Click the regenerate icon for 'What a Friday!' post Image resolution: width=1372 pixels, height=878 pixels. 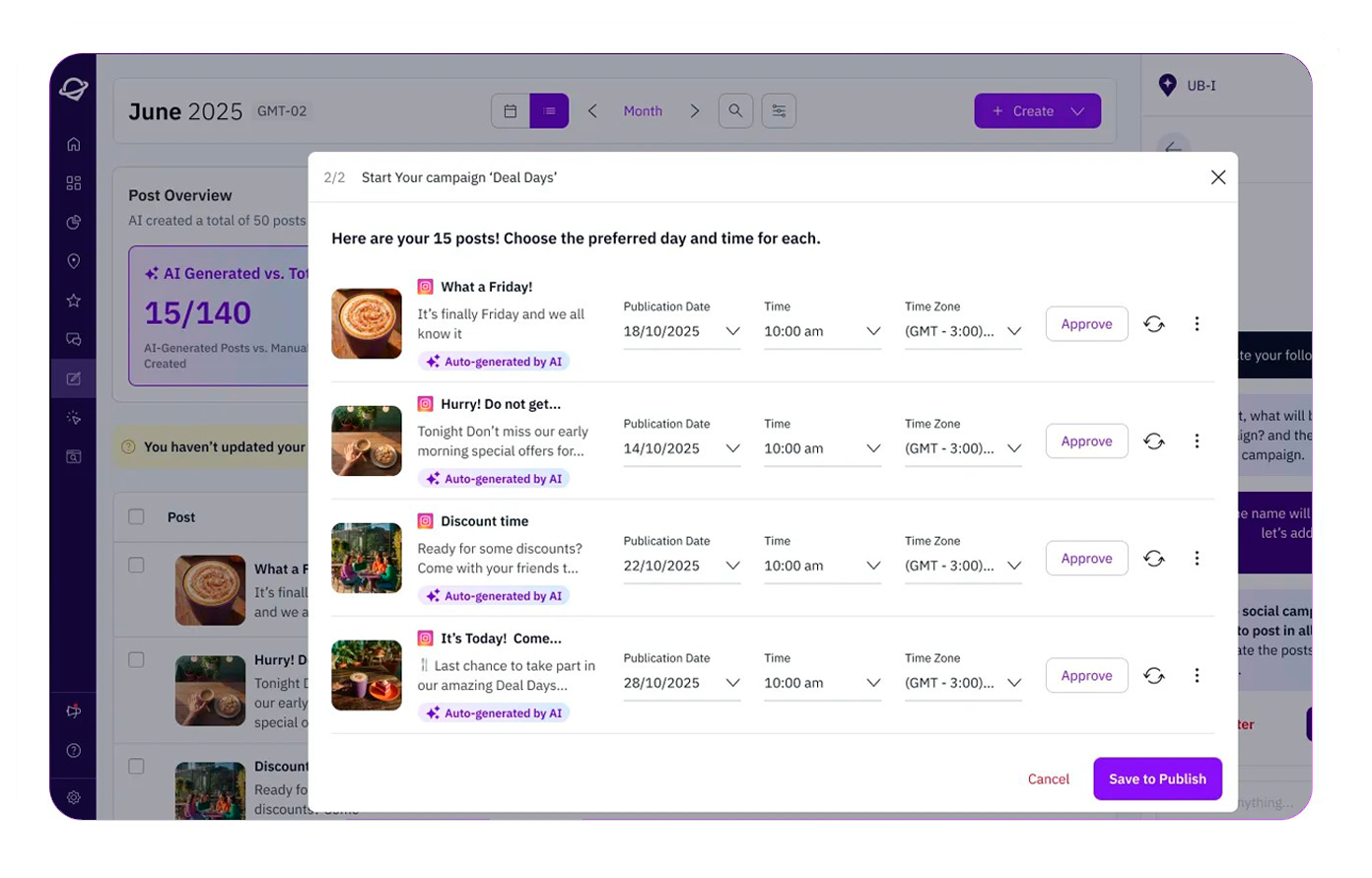pyautogui.click(x=1154, y=324)
